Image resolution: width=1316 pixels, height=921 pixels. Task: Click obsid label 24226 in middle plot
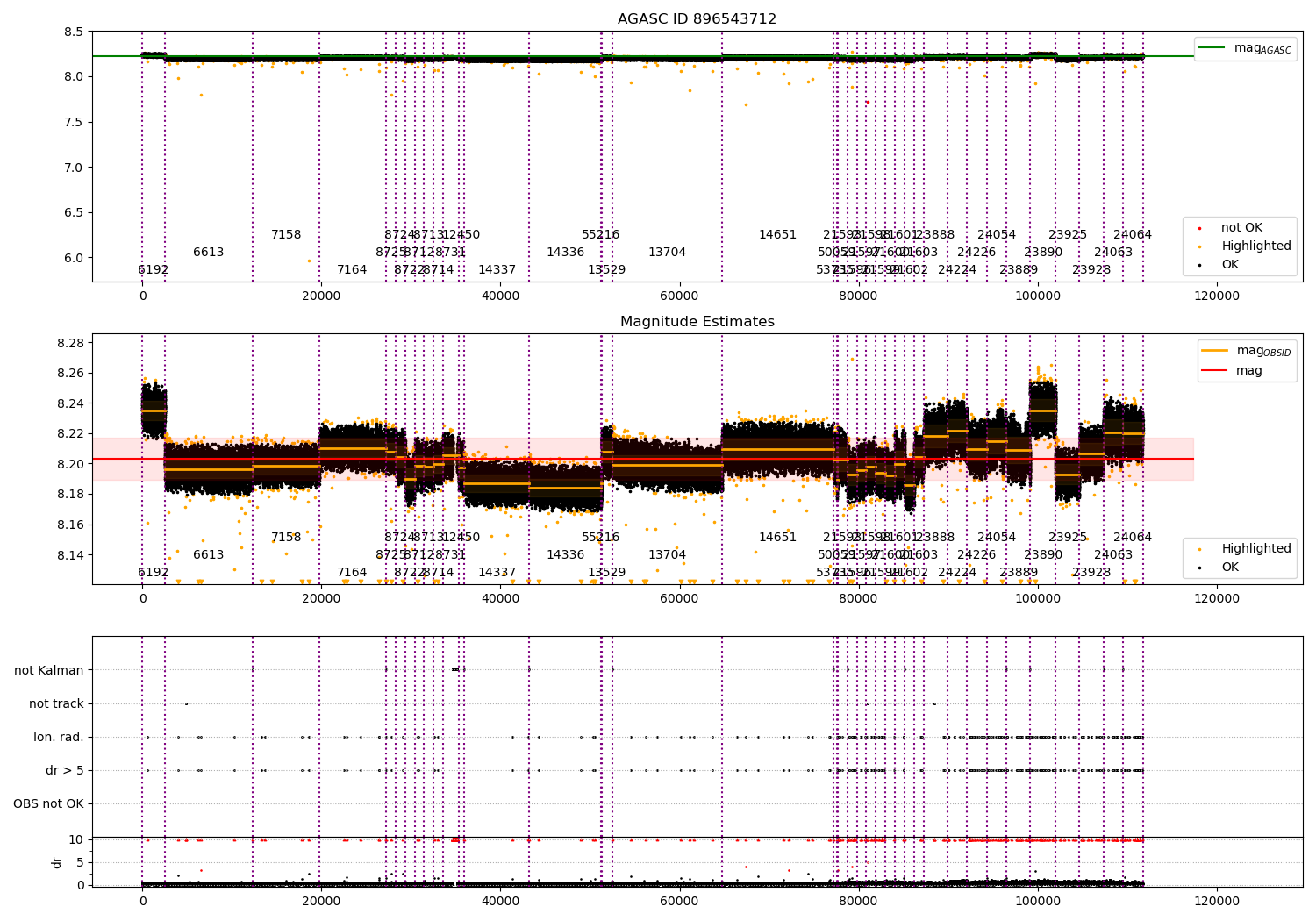pos(976,555)
